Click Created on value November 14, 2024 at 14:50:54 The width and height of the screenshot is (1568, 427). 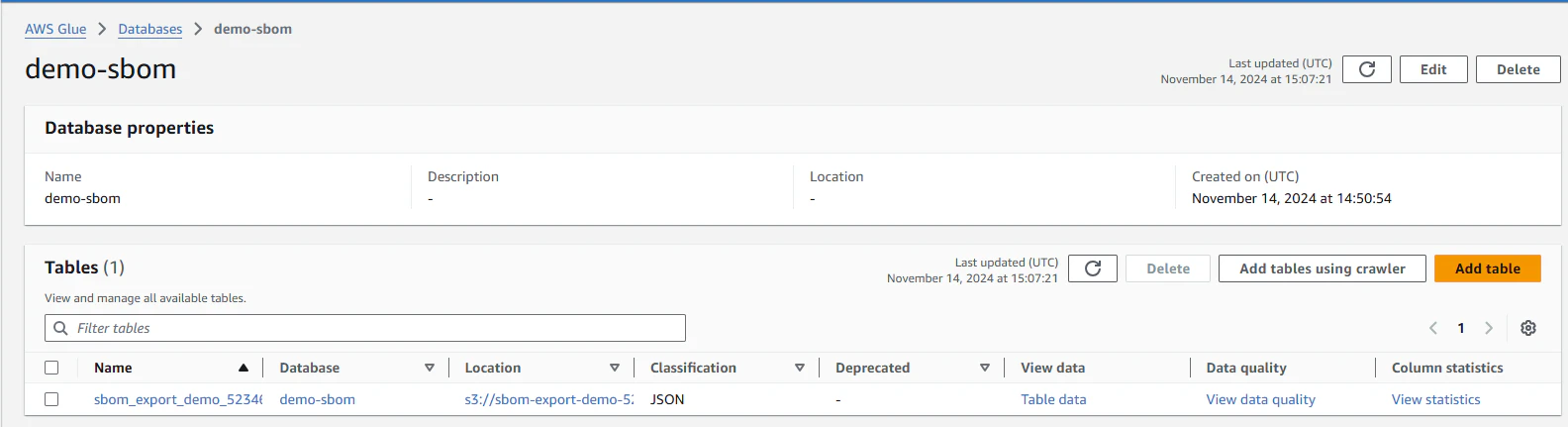pos(1292,198)
